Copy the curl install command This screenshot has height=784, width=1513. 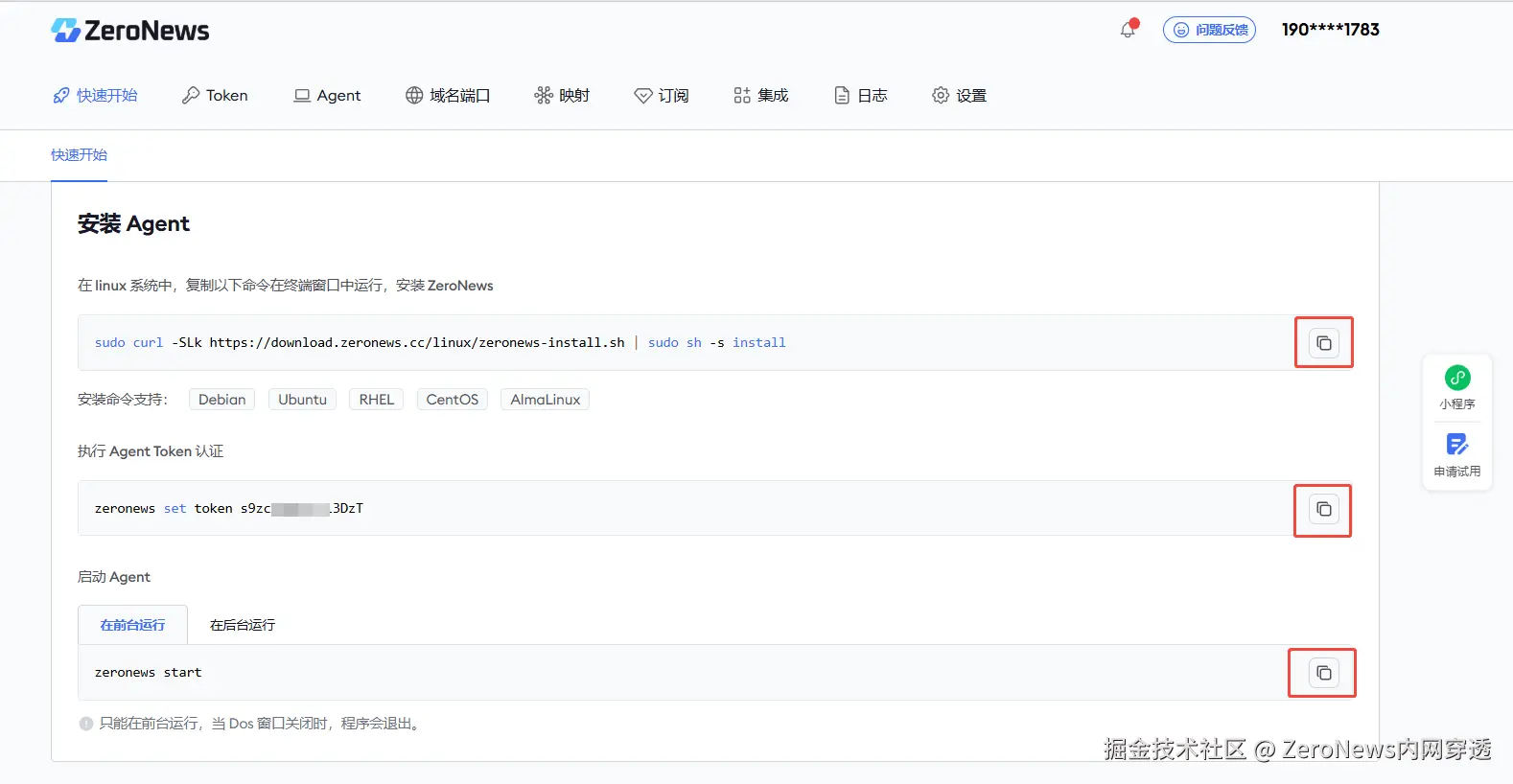coord(1324,343)
